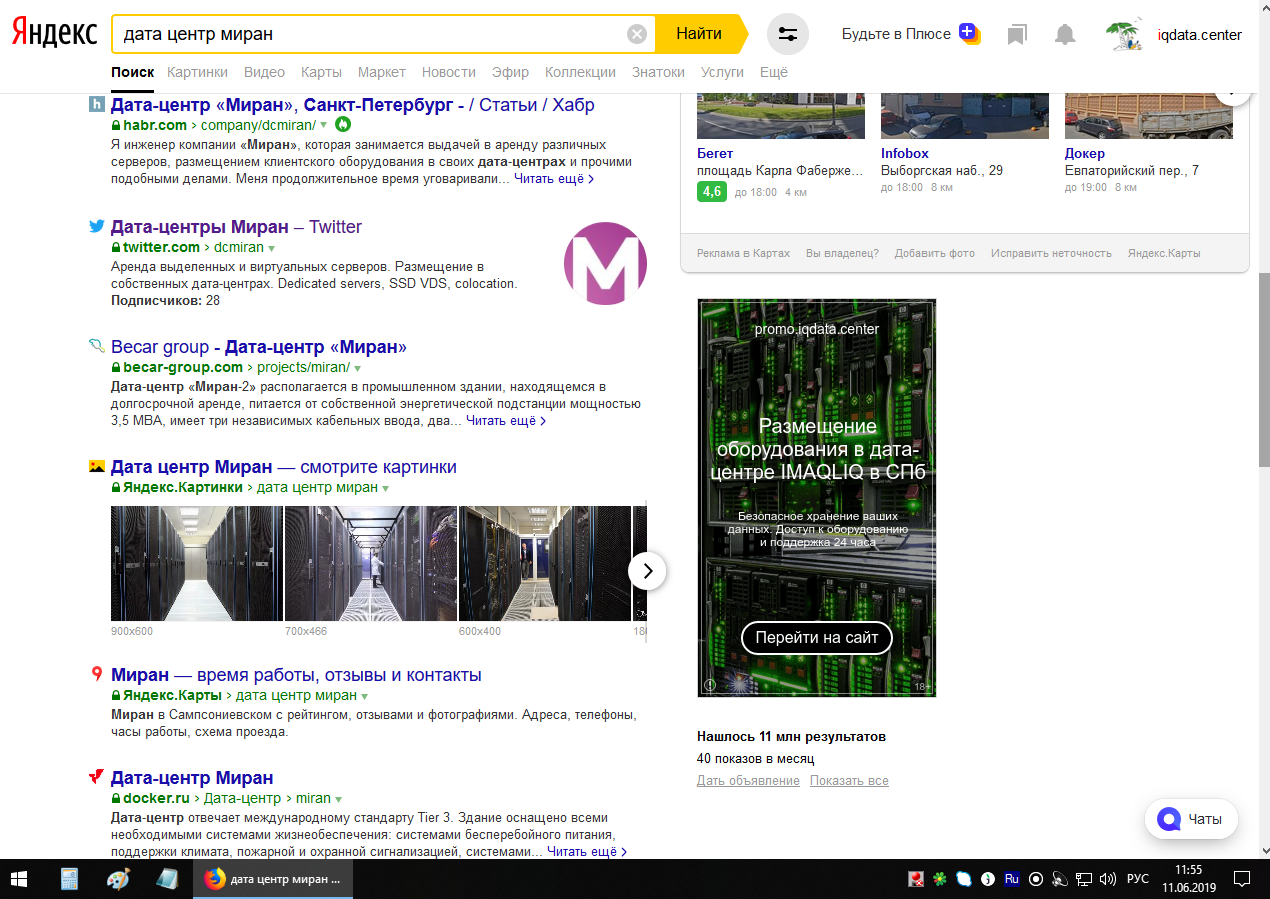Click the Miran purple M logo thumbnail
This screenshot has width=1270, height=899.
click(x=605, y=264)
